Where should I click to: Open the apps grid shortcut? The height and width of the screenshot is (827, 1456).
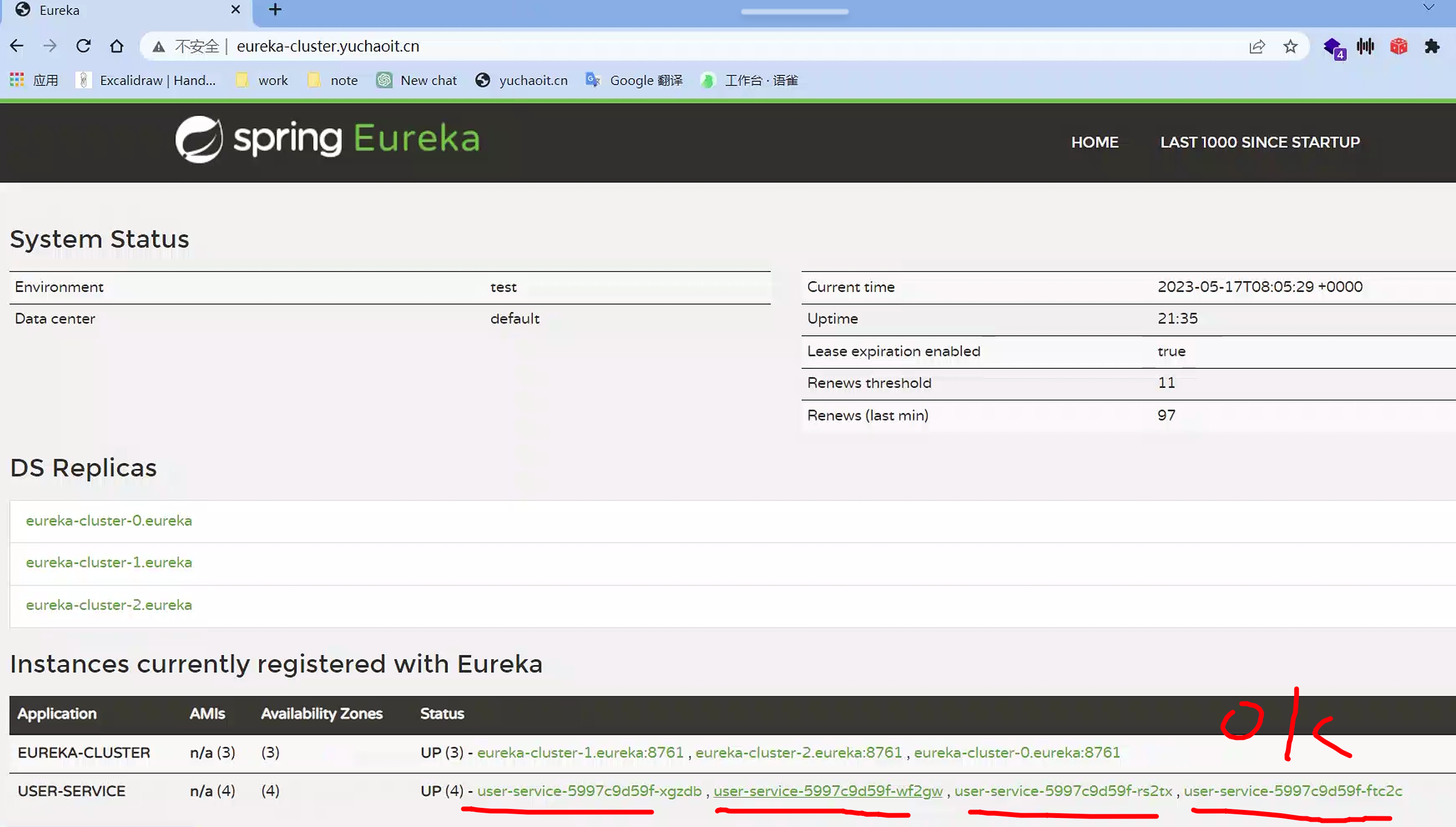[x=17, y=80]
